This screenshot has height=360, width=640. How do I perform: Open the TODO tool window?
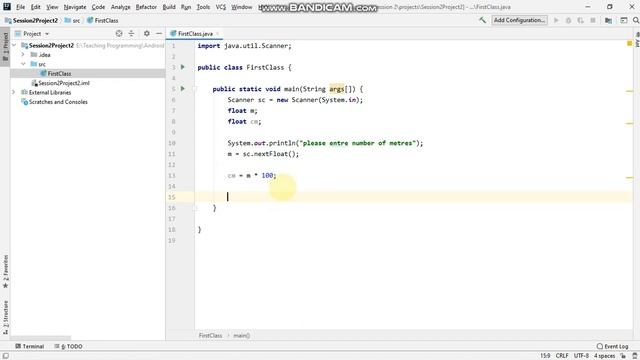coord(69,346)
